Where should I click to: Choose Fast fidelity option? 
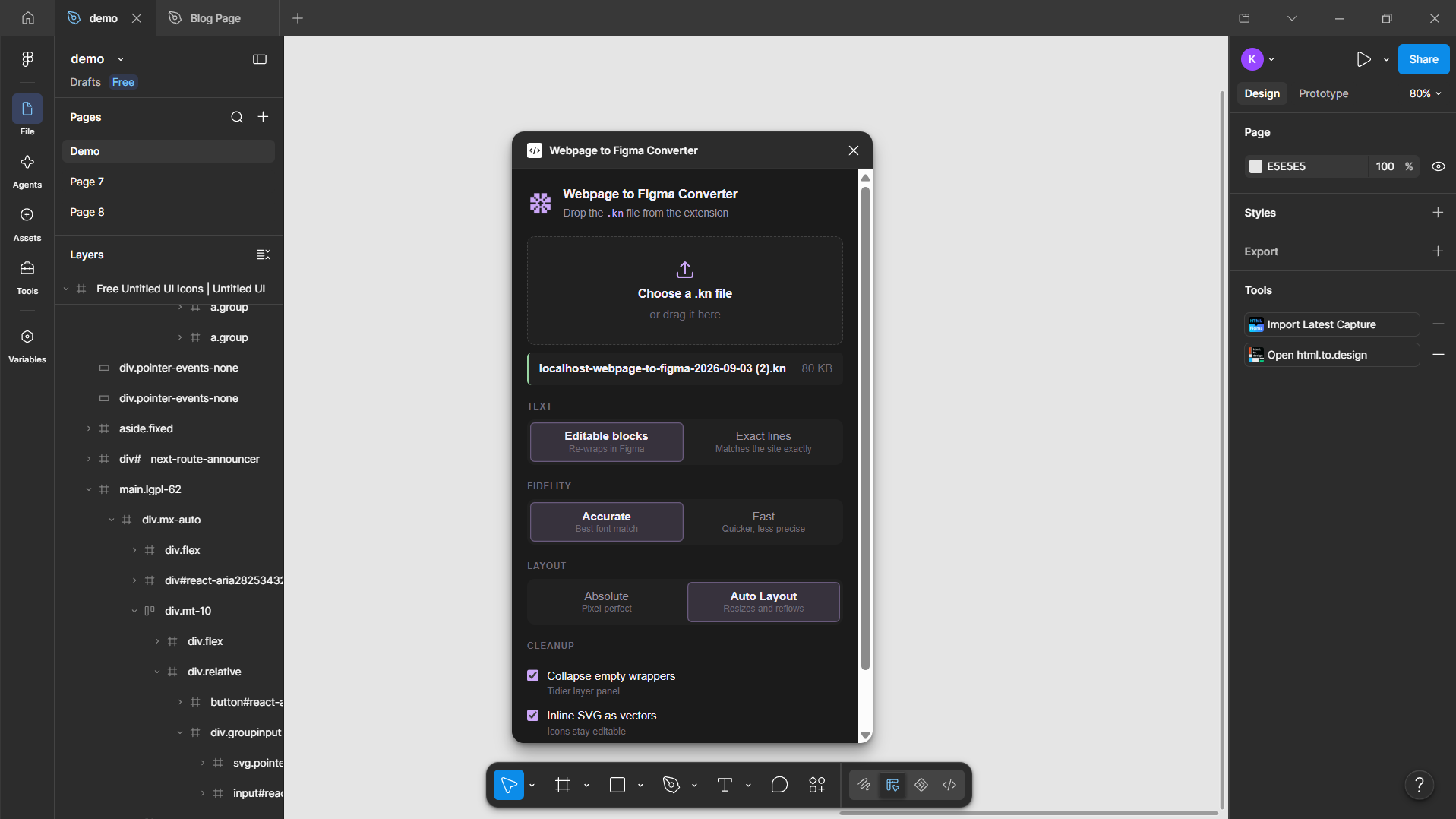763,522
